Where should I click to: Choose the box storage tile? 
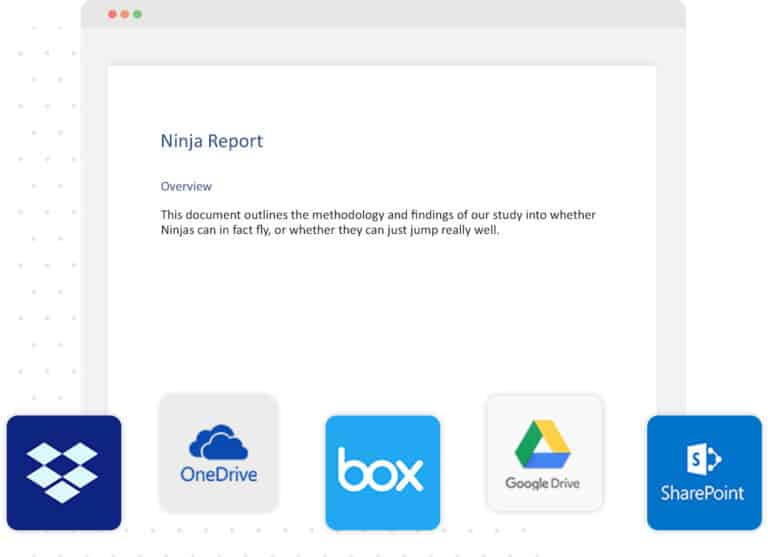pyautogui.click(x=383, y=473)
